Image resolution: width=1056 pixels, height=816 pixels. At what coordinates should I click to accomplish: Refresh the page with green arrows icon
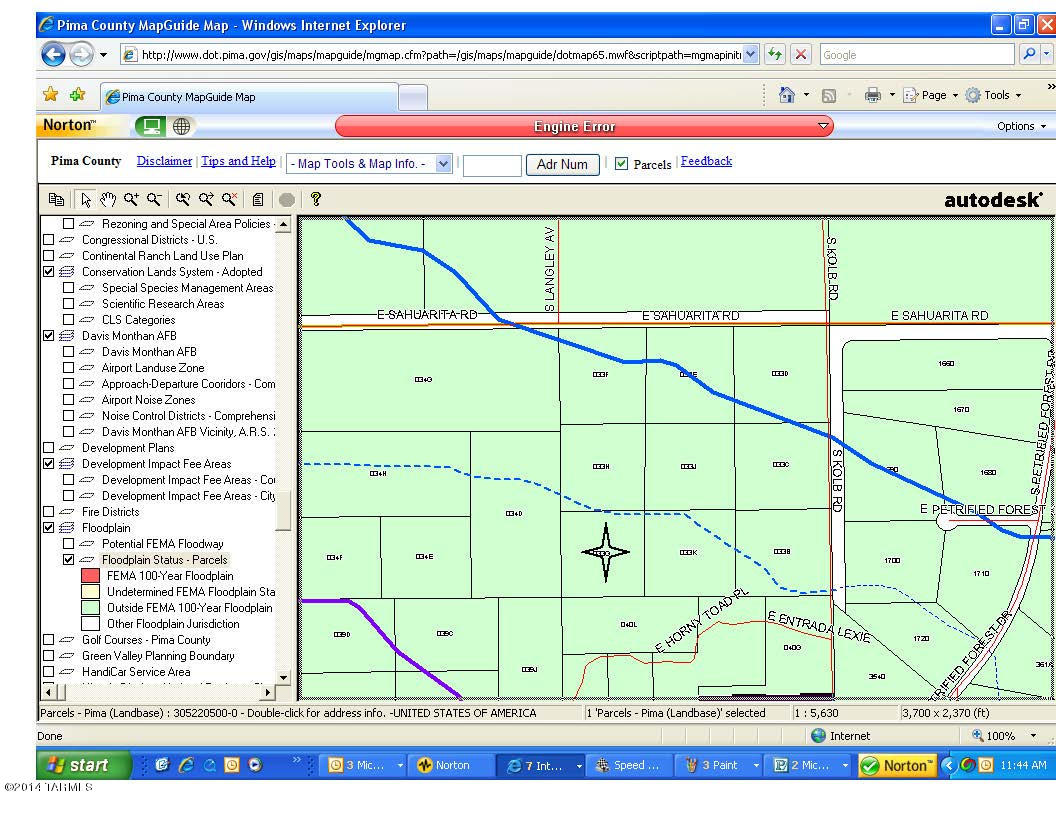click(775, 55)
